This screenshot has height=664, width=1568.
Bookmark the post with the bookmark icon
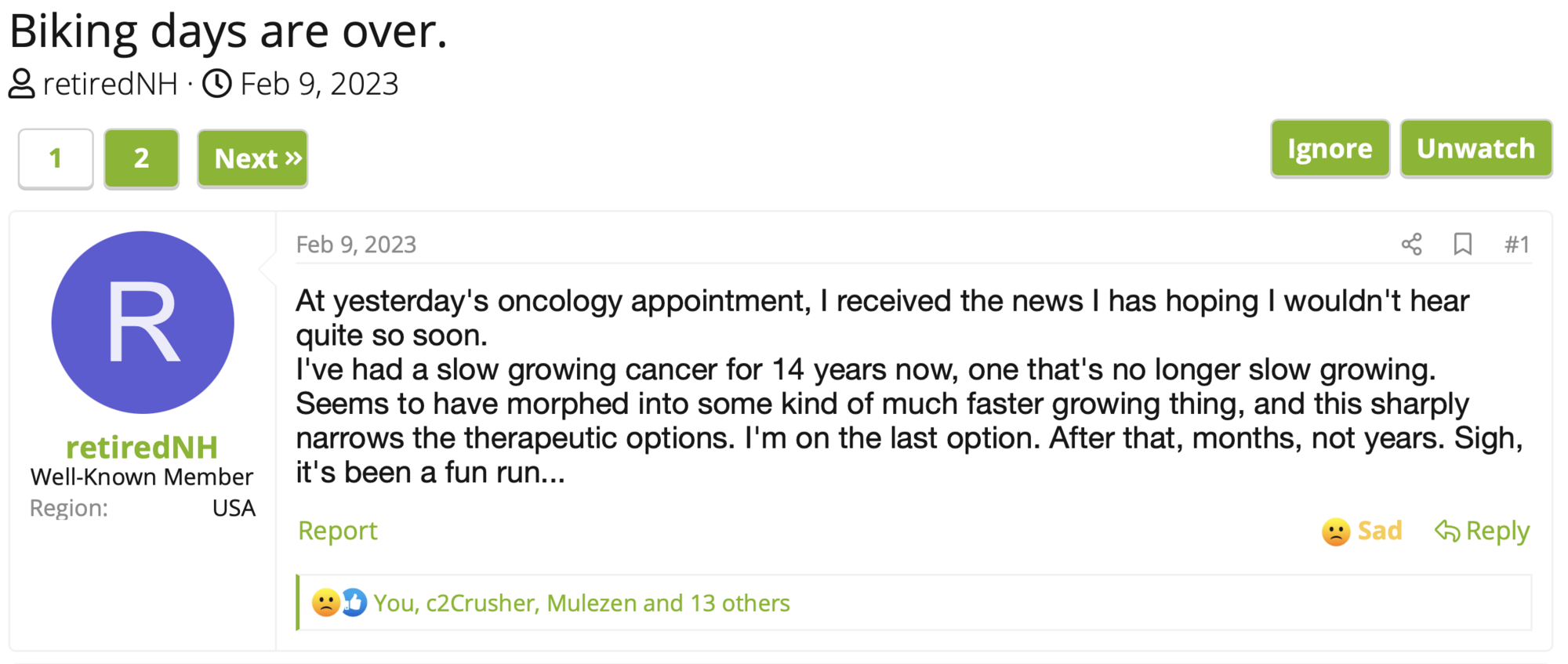[1462, 245]
